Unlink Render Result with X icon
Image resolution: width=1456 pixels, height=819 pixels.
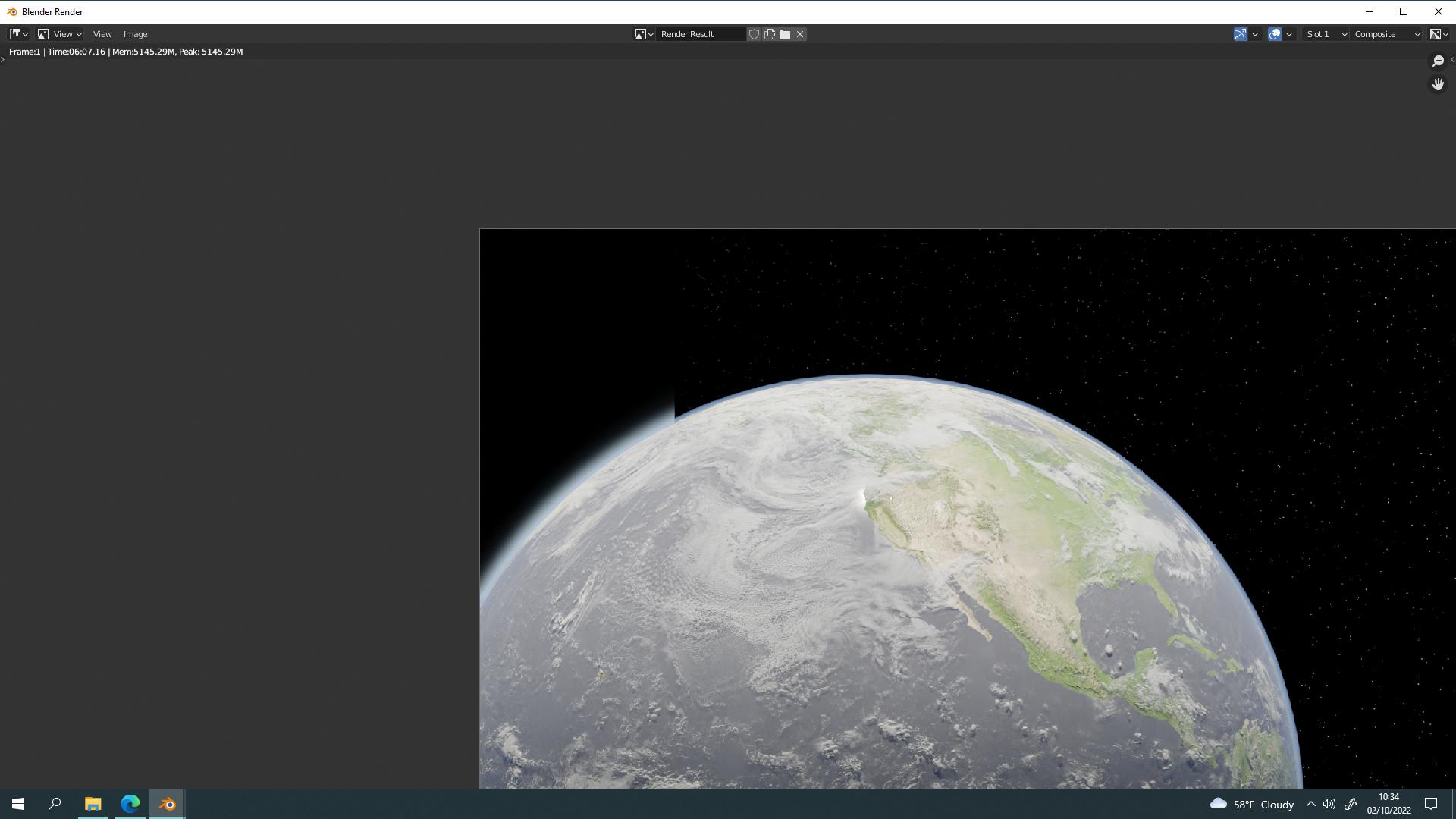point(800,34)
